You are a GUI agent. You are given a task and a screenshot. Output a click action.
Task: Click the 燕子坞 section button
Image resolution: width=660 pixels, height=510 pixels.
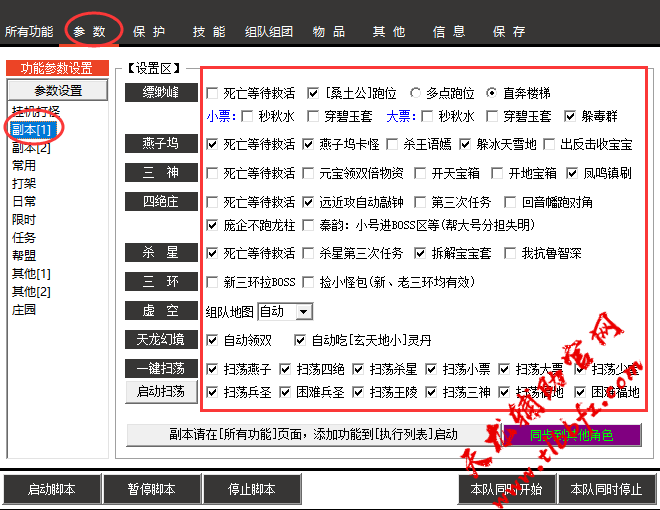[x=161, y=143]
